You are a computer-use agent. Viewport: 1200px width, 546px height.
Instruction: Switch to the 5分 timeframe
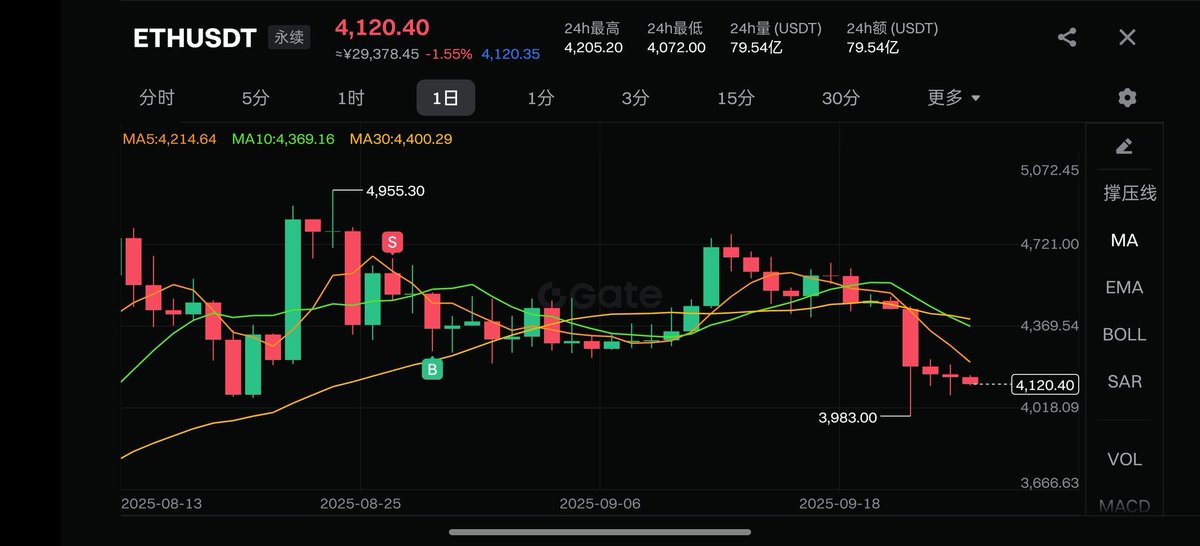point(255,98)
